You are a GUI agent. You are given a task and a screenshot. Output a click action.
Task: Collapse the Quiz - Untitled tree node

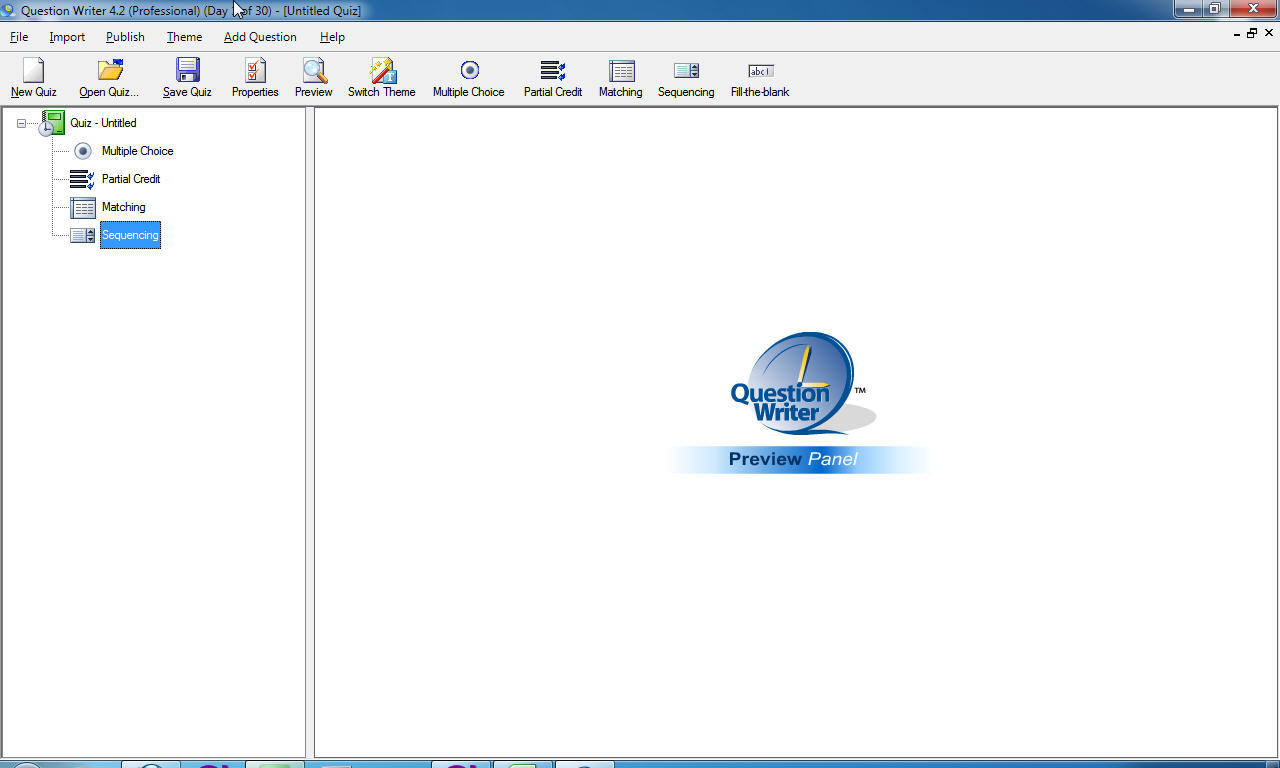pos(21,123)
